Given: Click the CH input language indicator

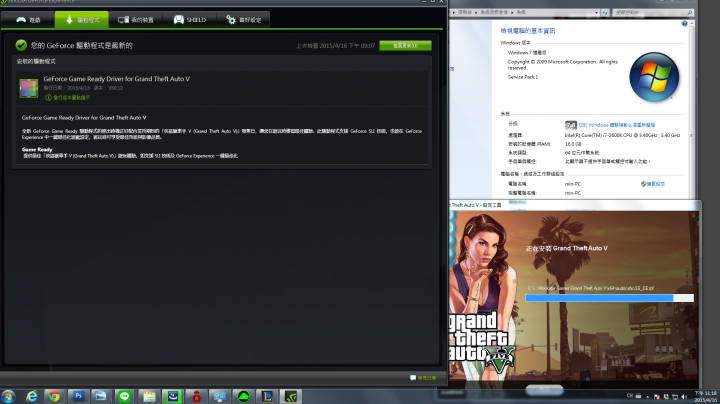Looking at the screenshot, I should pos(630,395).
